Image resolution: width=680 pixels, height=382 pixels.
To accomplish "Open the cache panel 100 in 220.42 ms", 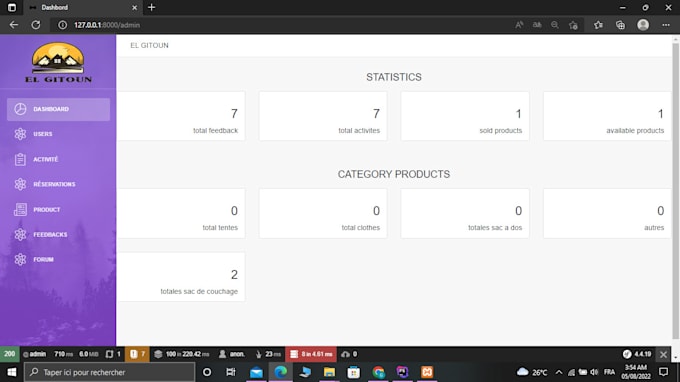I will click(x=181, y=354).
